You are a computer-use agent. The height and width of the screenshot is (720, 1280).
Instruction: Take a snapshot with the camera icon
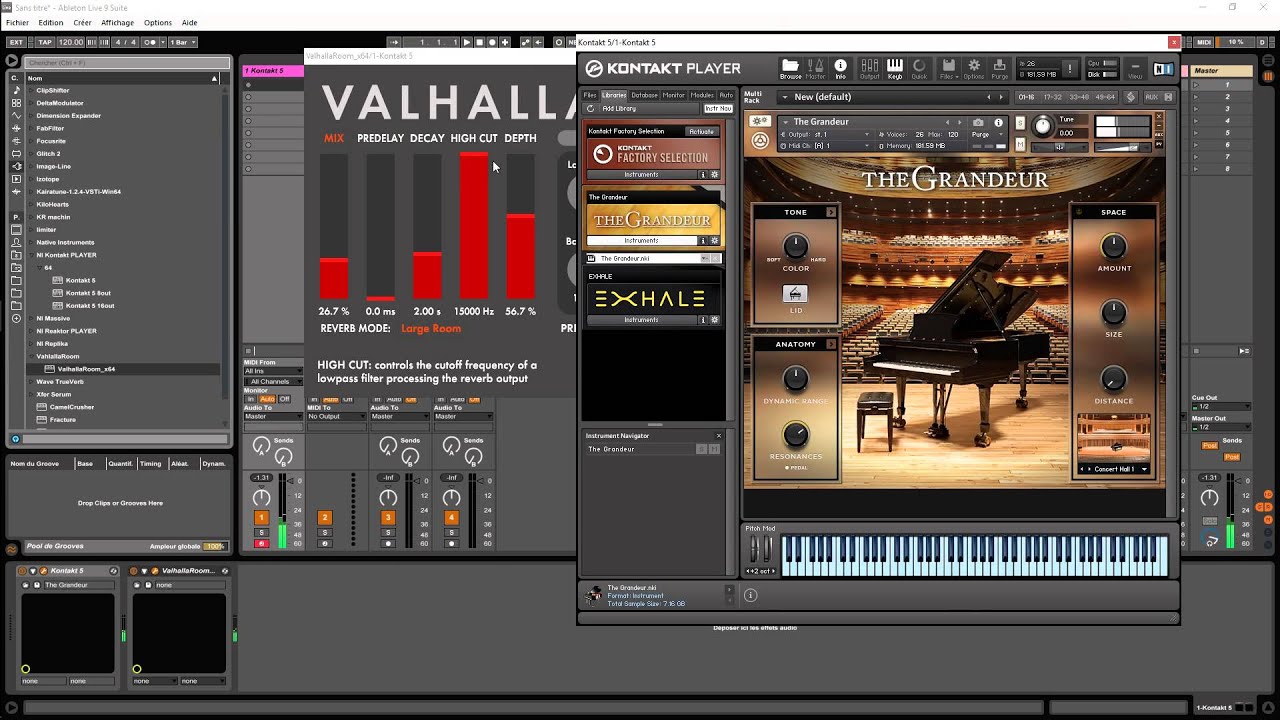(978, 122)
